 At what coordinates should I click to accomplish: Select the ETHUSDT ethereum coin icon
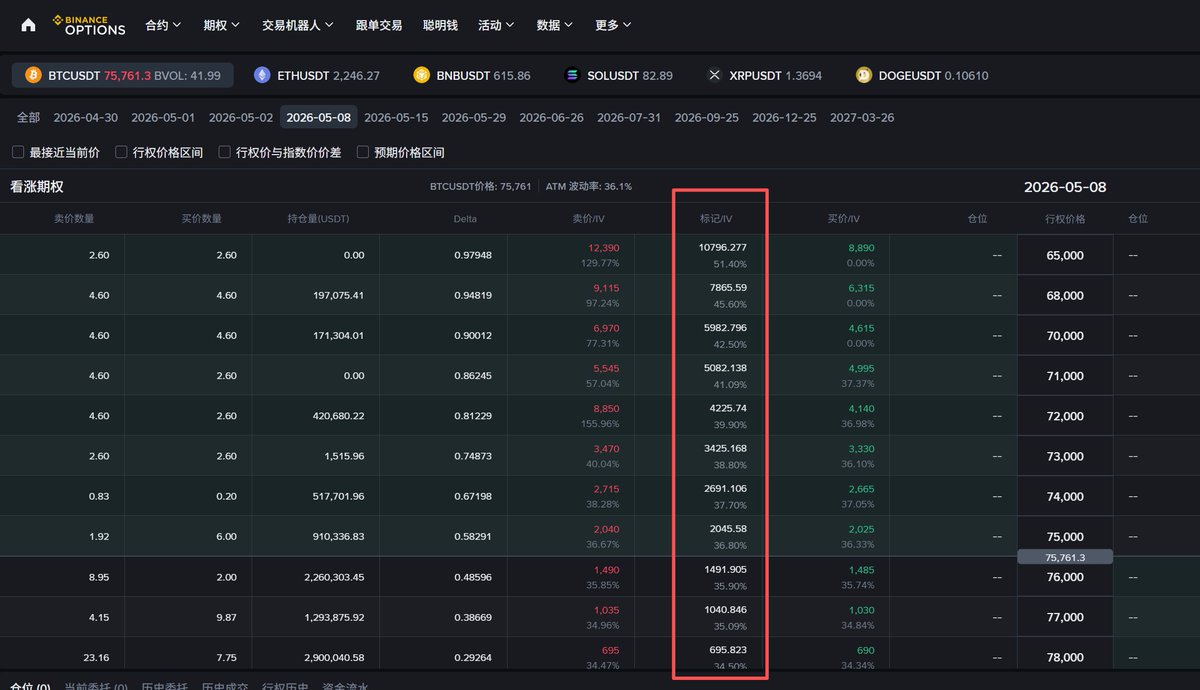coord(262,75)
